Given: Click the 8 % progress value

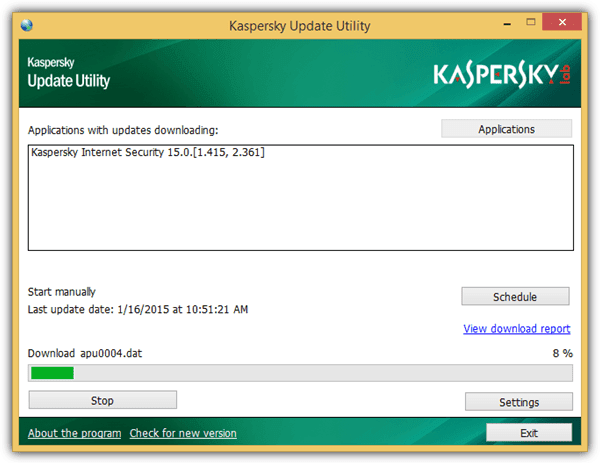Looking at the screenshot, I should point(562,353).
